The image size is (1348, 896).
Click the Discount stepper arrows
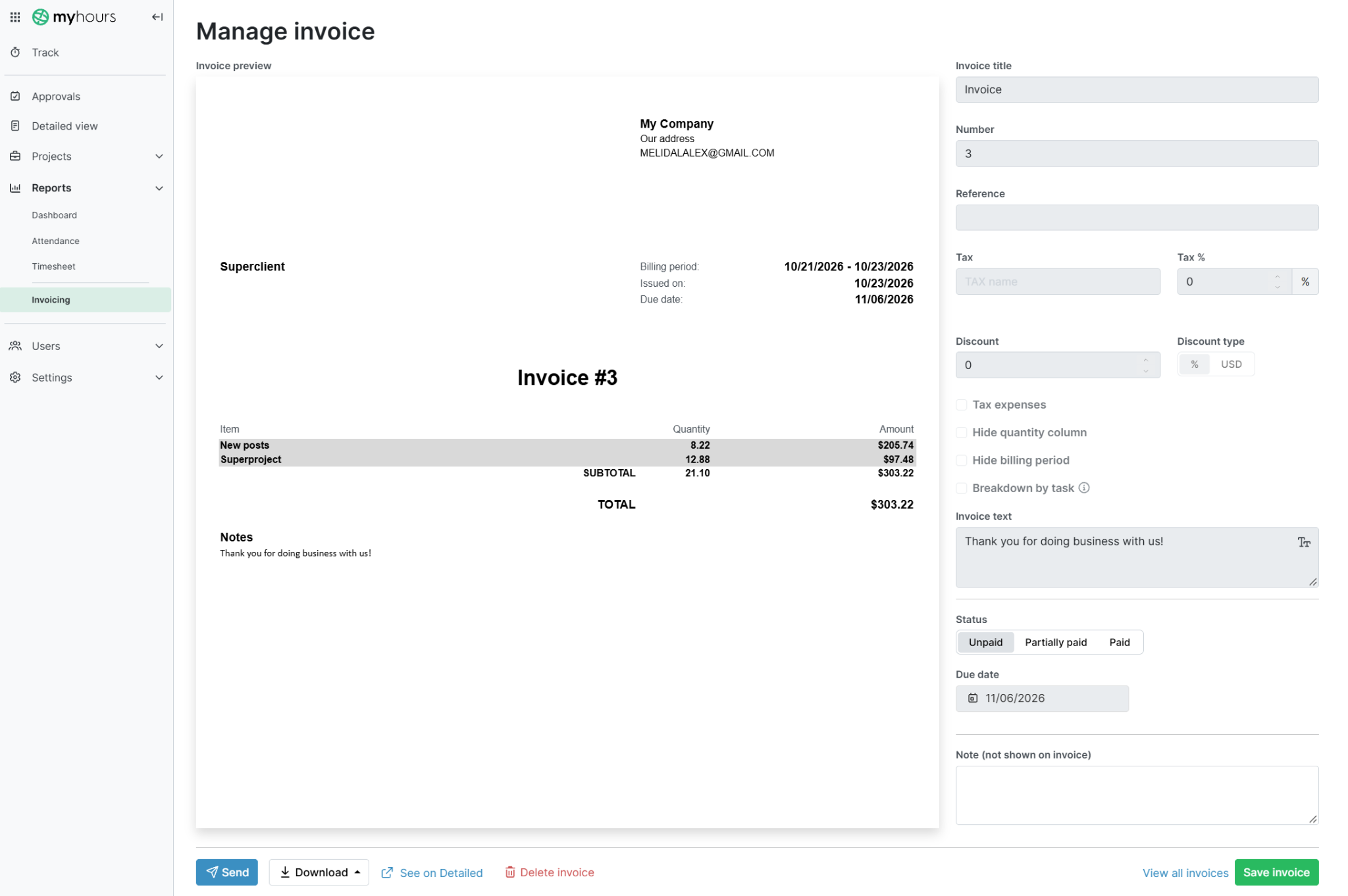tap(1145, 365)
